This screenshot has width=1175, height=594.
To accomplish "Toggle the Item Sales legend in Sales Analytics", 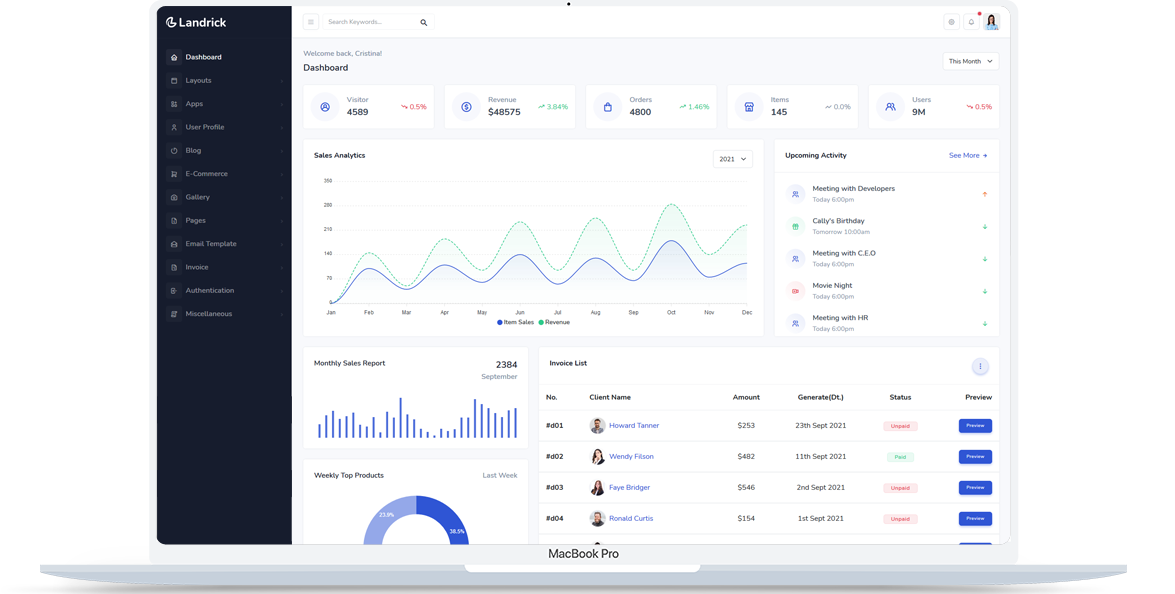I will click(516, 322).
